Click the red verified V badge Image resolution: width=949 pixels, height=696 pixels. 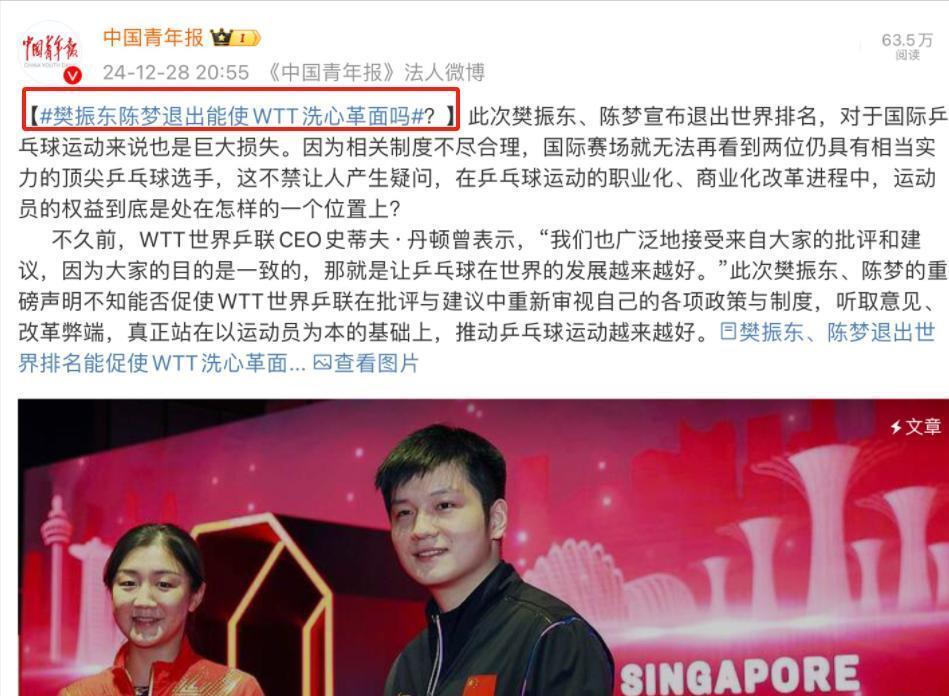click(x=73, y=75)
